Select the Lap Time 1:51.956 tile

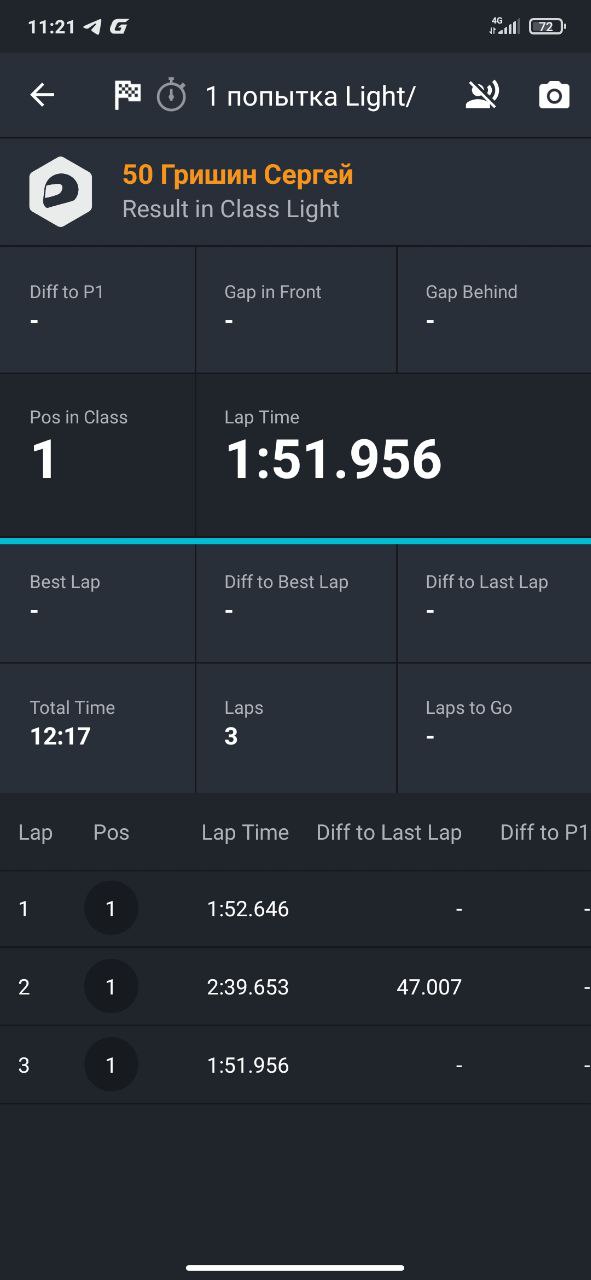[x=393, y=455]
